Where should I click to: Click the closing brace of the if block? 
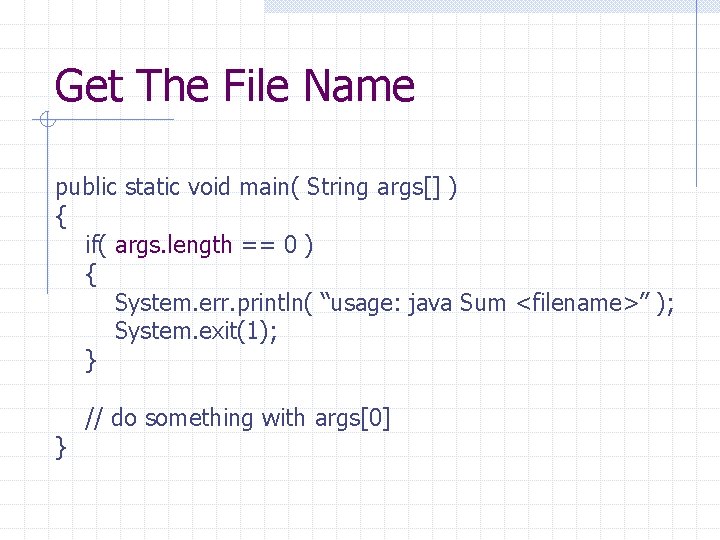click(x=90, y=360)
